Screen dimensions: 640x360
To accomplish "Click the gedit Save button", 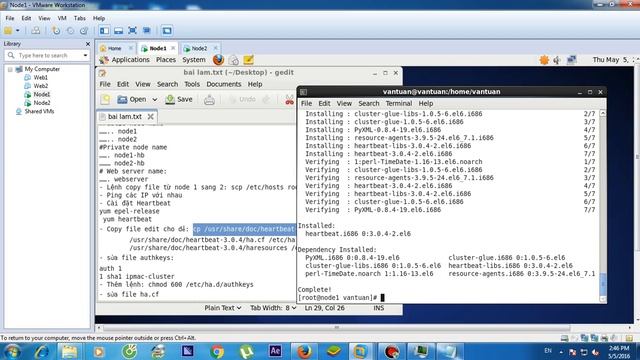I will [x=179, y=99].
